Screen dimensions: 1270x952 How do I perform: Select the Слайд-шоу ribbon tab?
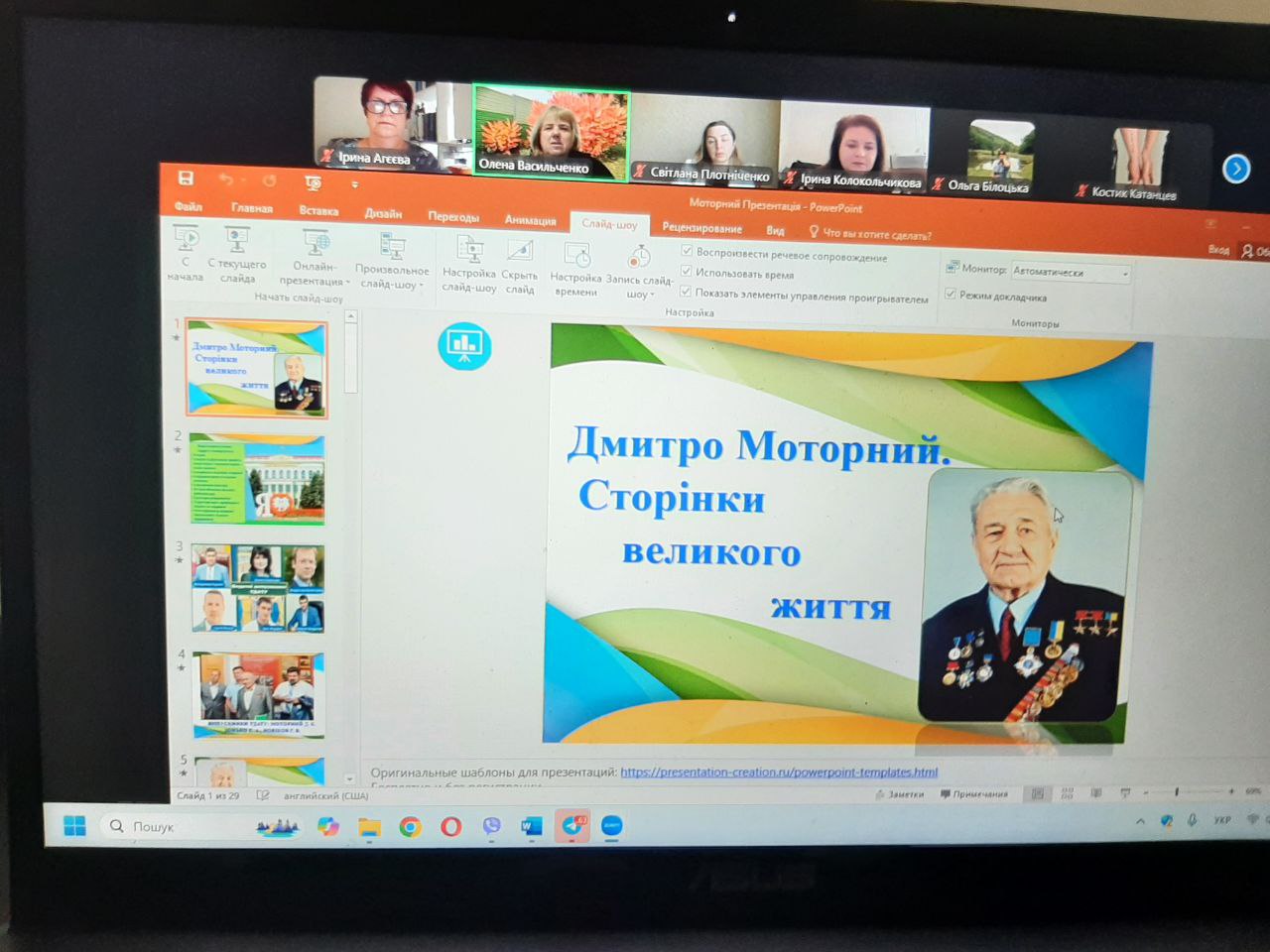[609, 224]
